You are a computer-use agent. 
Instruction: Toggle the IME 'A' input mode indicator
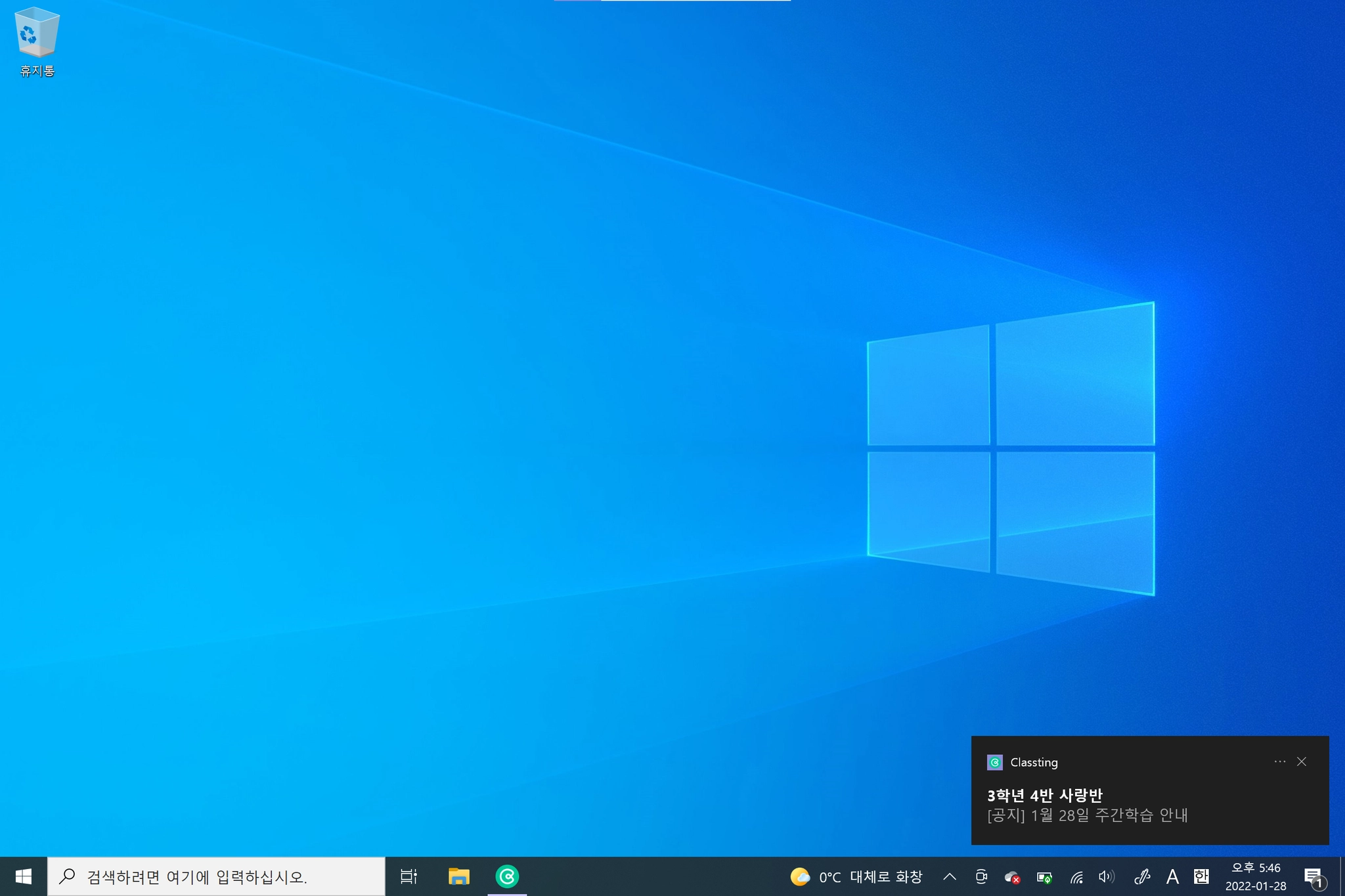coord(1172,877)
